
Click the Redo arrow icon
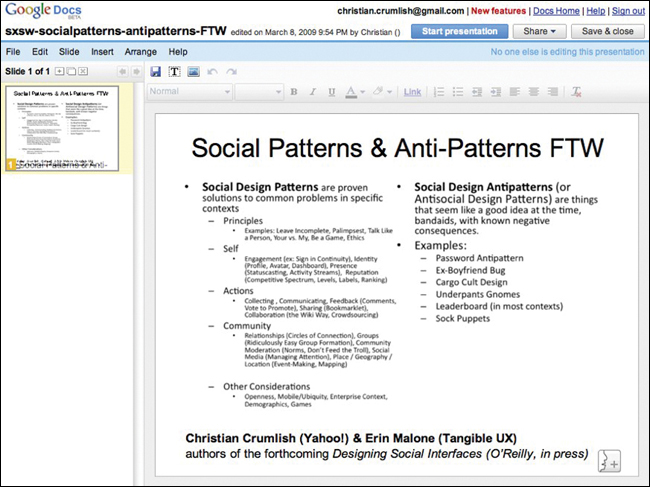tap(230, 72)
